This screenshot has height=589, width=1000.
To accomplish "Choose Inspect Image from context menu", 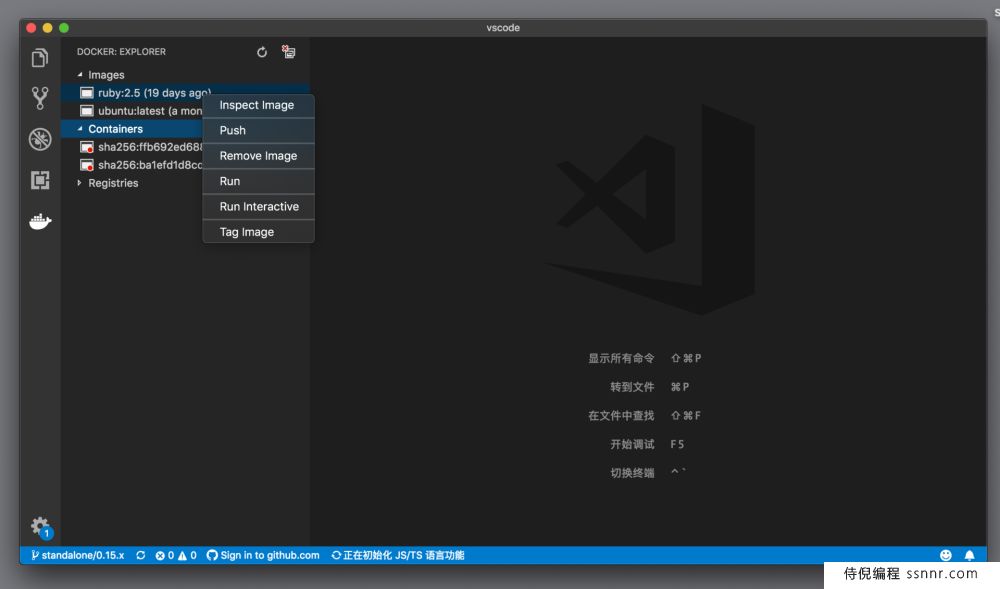I will 258,105.
